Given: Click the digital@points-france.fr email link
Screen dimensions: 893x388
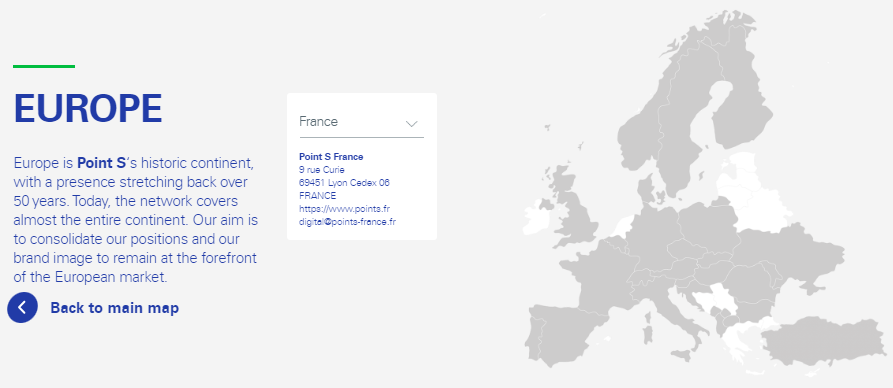Looking at the screenshot, I should click(347, 222).
